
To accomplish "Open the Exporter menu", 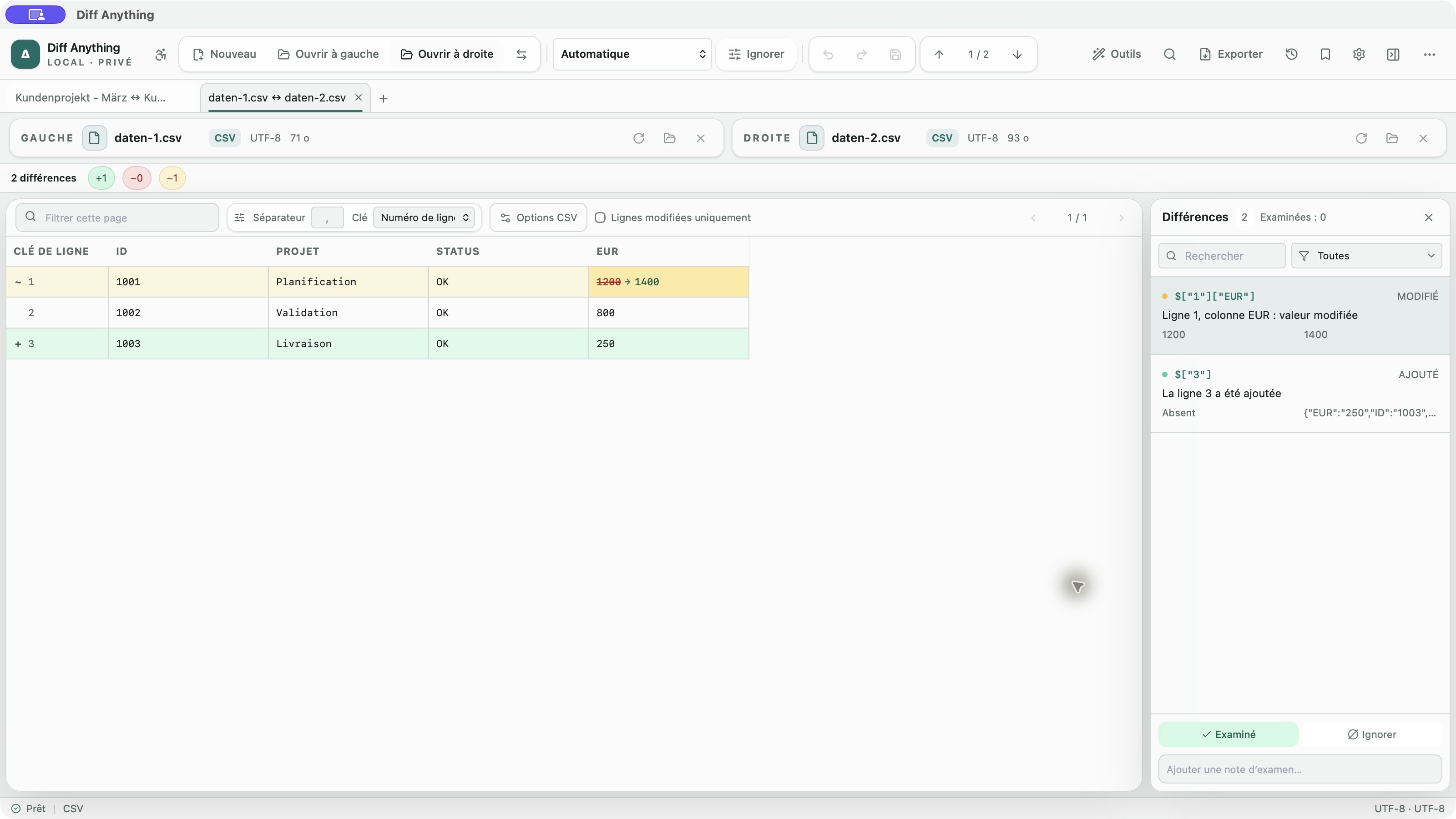I will coord(1230,54).
